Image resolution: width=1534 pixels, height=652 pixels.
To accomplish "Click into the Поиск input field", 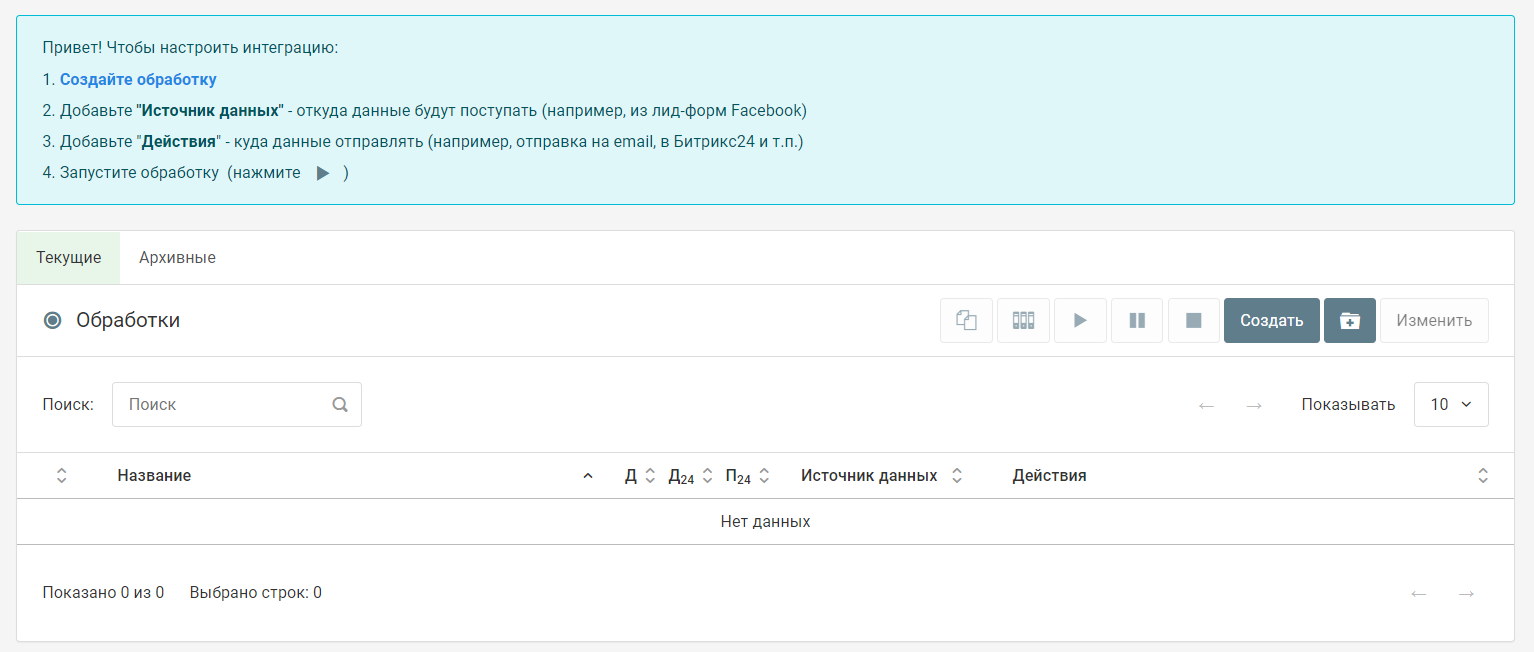I will [237, 404].
